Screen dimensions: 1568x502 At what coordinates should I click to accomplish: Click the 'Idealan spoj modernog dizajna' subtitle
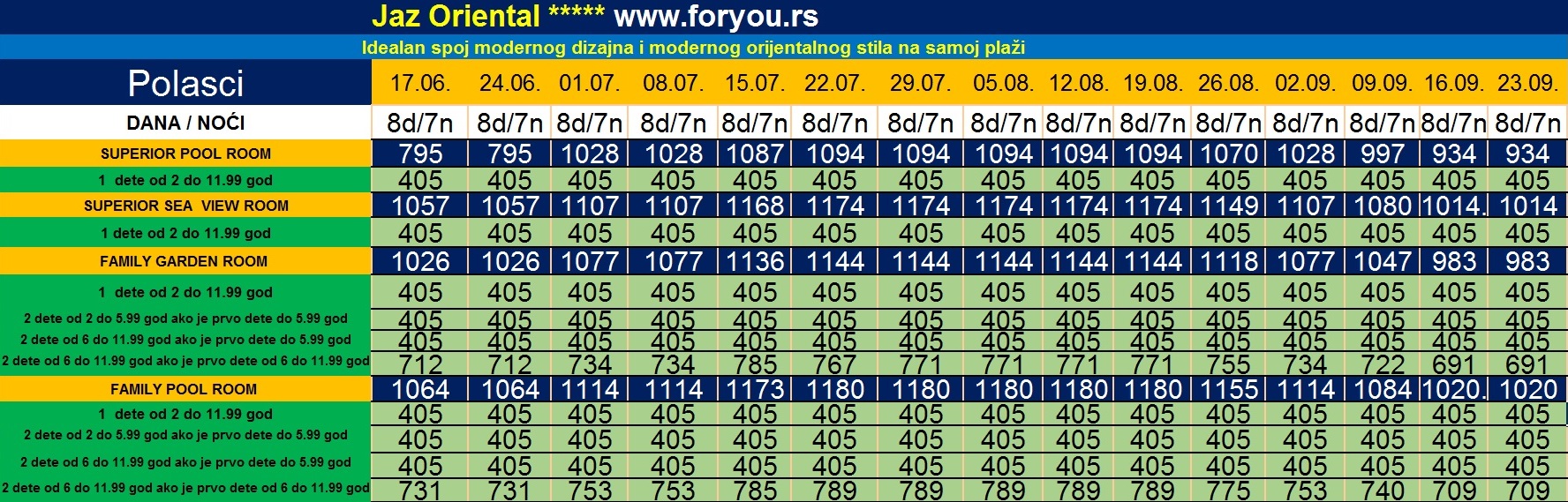pyautogui.click(x=693, y=48)
